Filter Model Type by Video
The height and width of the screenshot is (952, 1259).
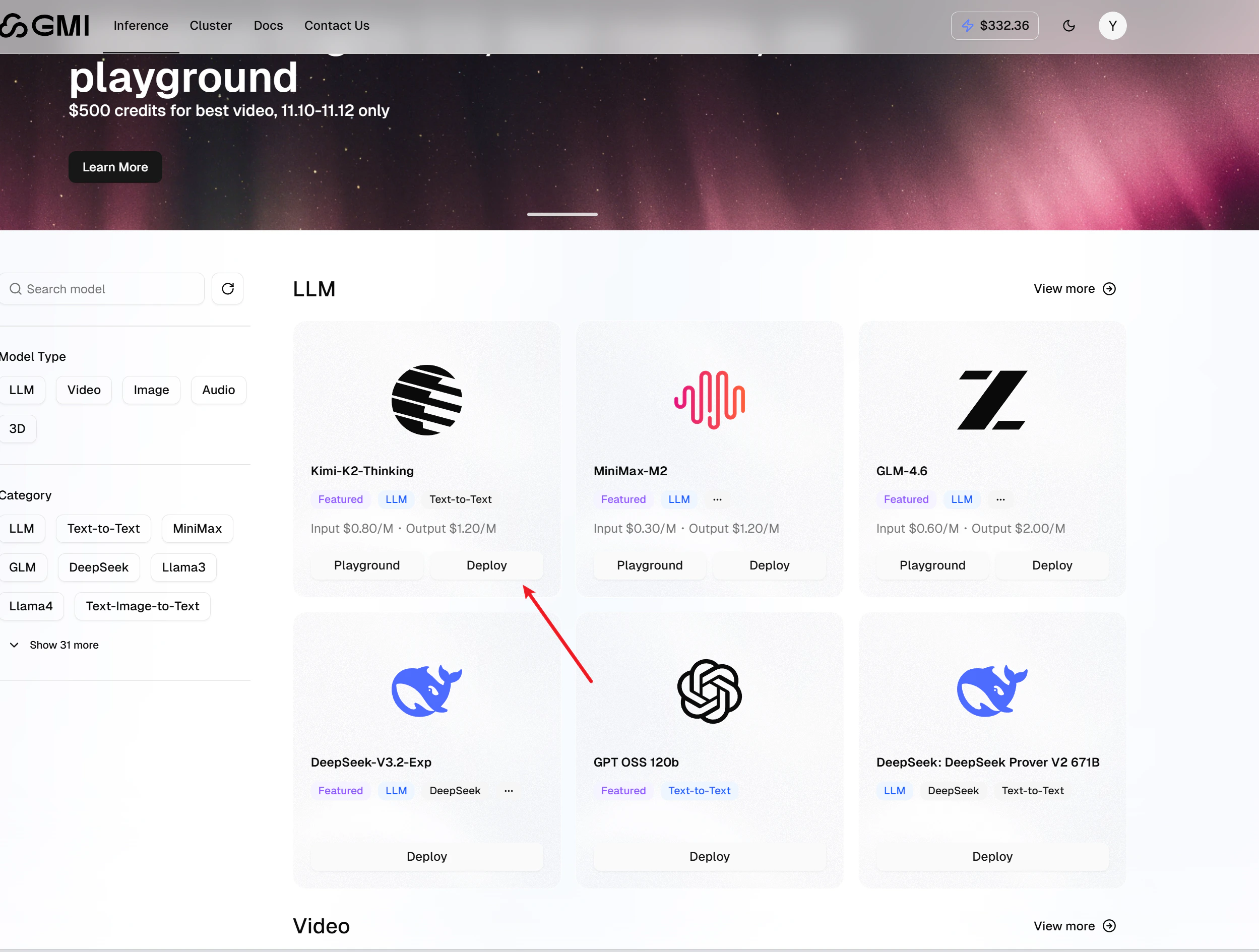point(84,390)
